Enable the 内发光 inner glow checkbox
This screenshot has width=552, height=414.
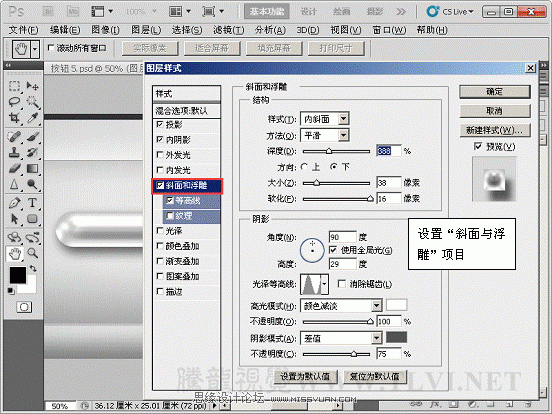click(x=160, y=170)
